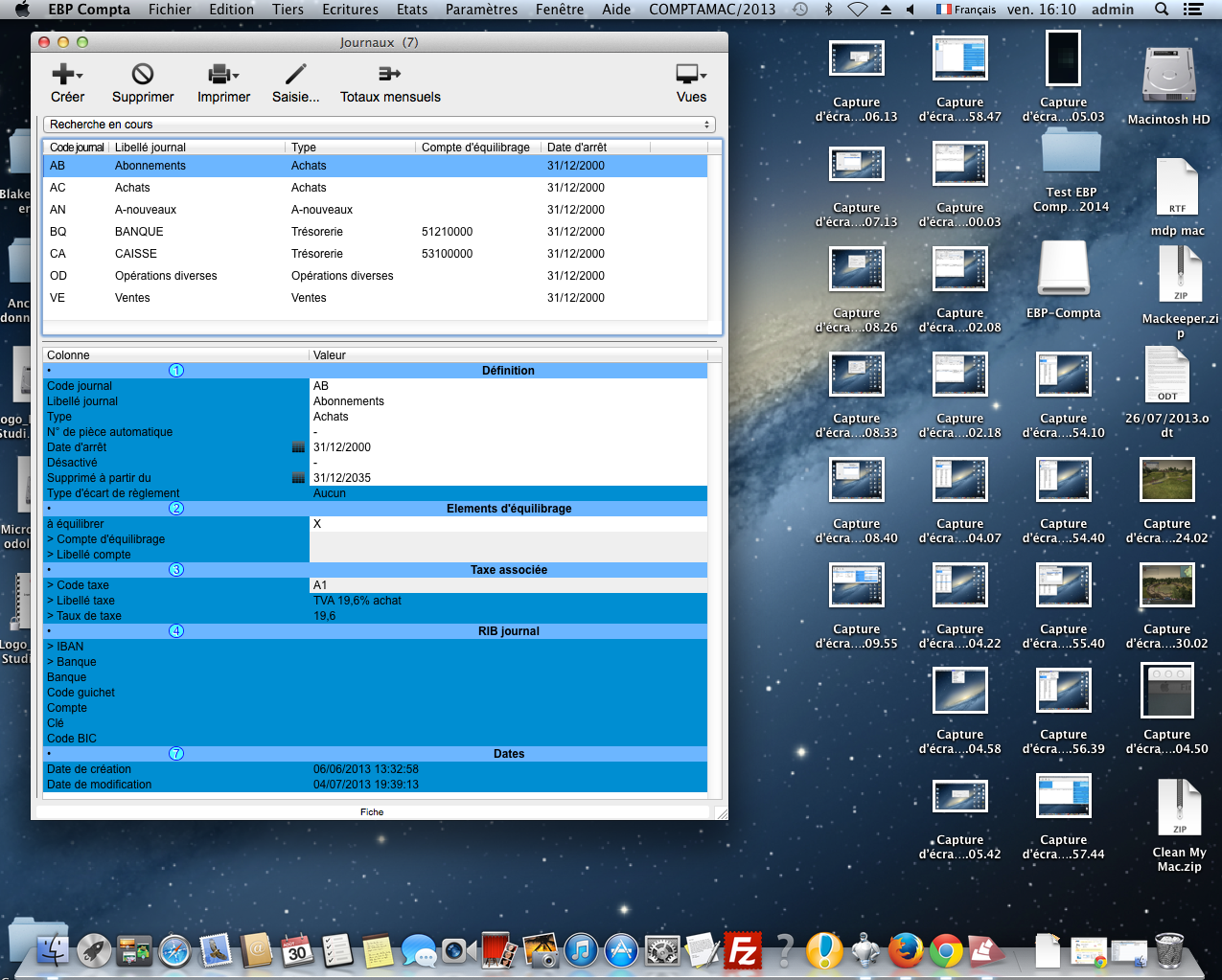Open Safari from the dock
Screen dimensions: 1222x980
(174, 950)
